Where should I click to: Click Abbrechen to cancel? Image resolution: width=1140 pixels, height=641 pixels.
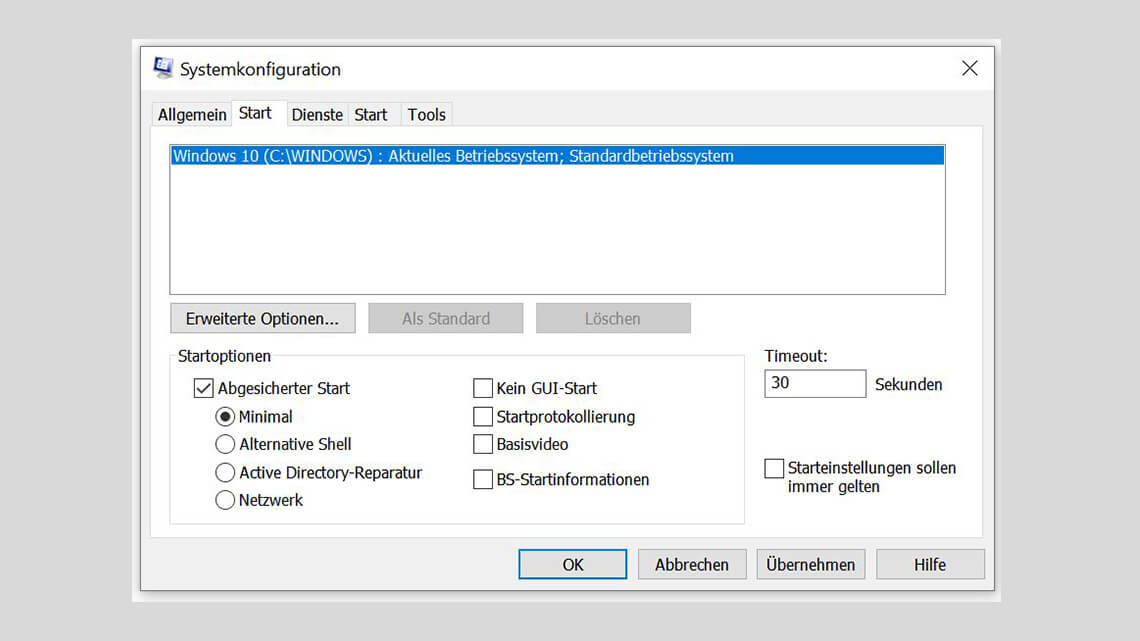(692, 565)
